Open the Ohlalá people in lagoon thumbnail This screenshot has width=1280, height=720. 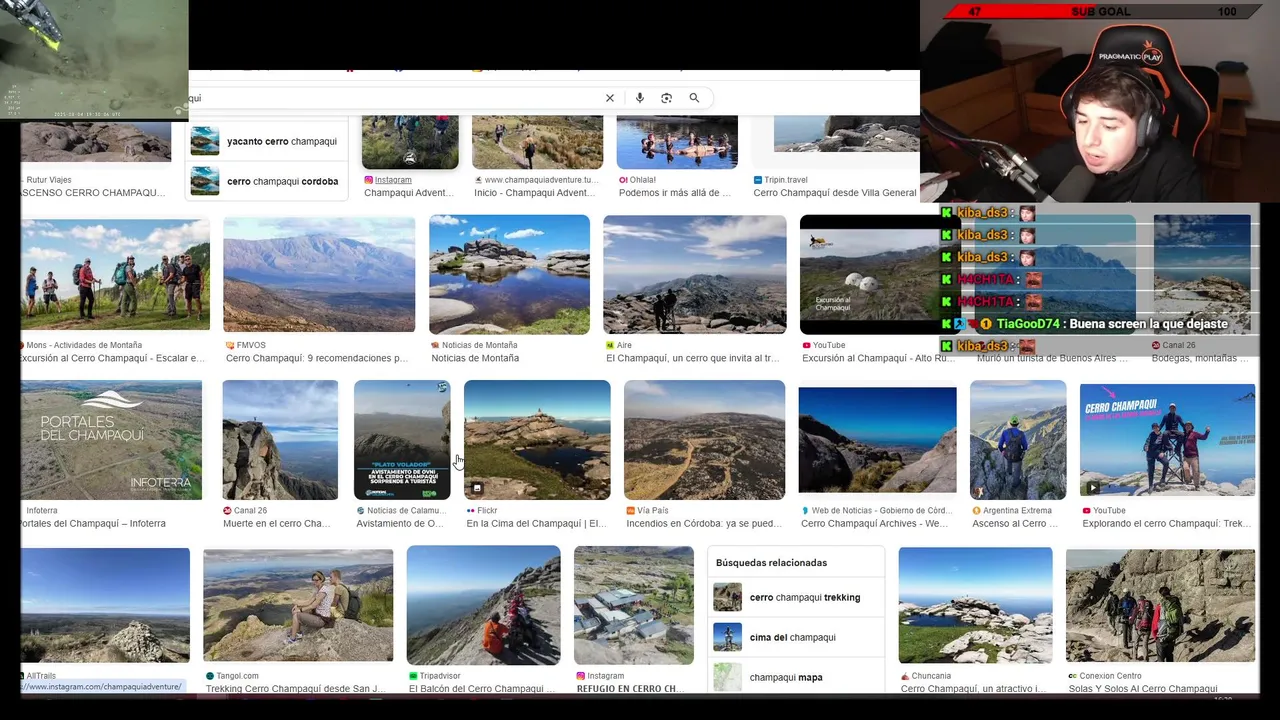point(677,142)
